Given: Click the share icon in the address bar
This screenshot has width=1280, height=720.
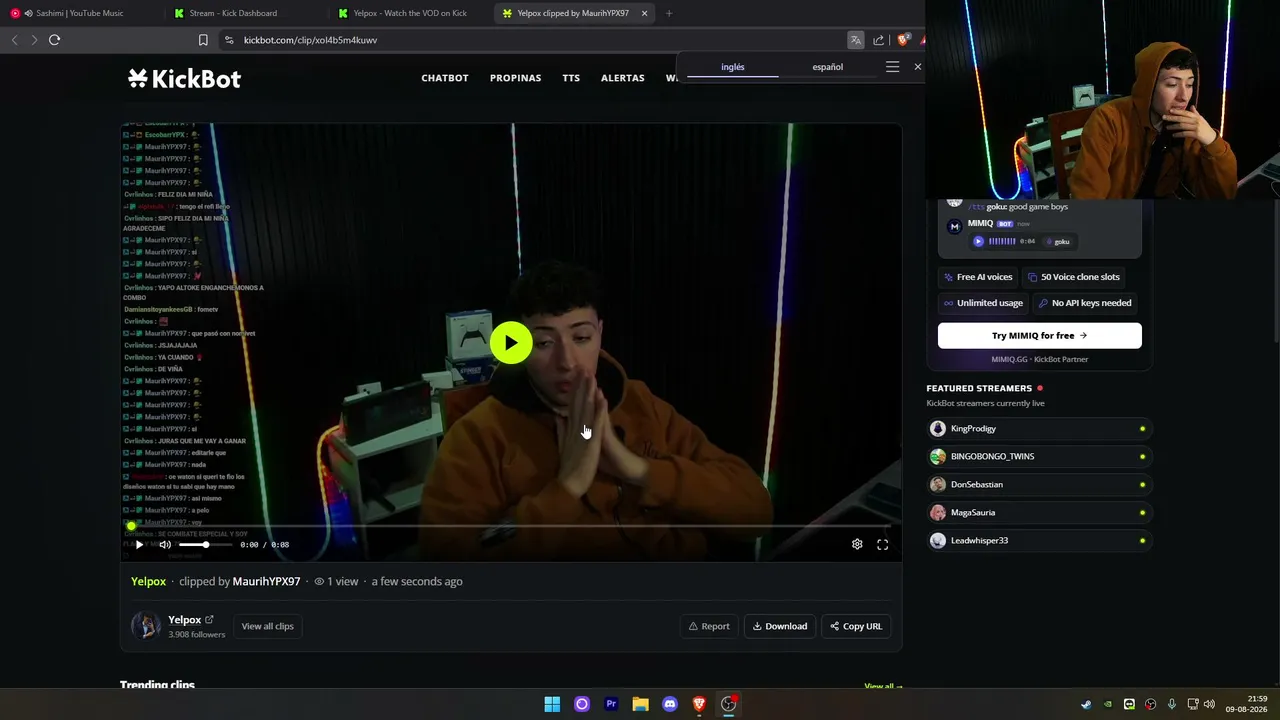Looking at the screenshot, I should coord(878,40).
